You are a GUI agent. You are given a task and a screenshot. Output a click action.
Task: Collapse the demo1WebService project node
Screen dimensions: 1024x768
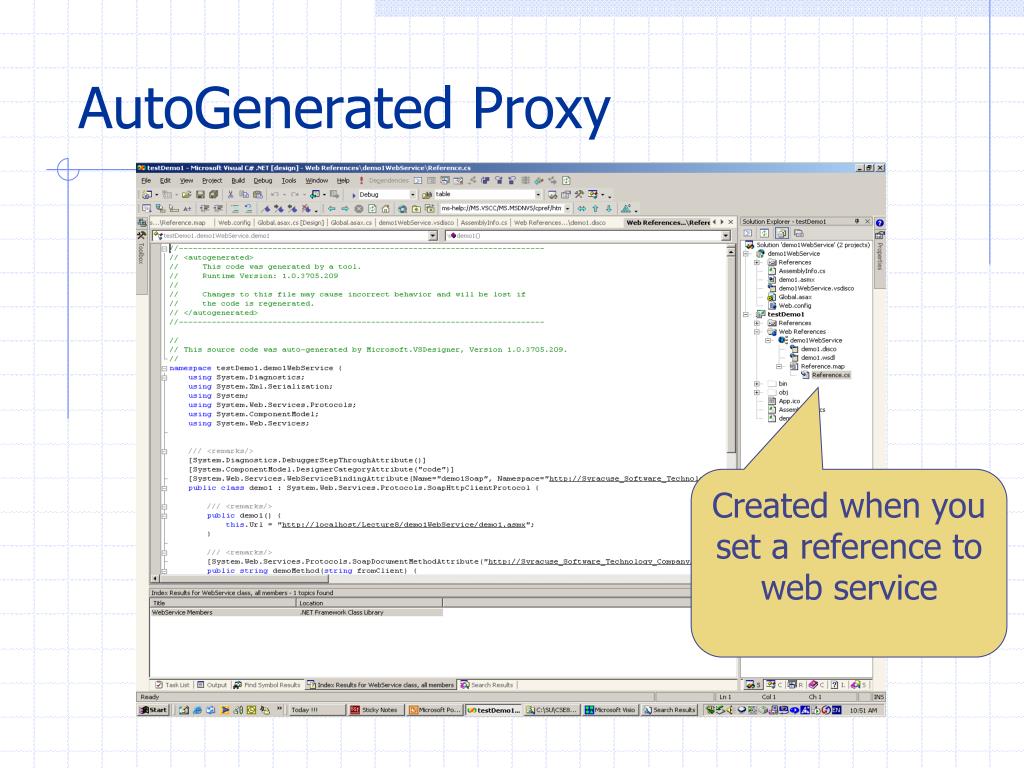coord(746,253)
